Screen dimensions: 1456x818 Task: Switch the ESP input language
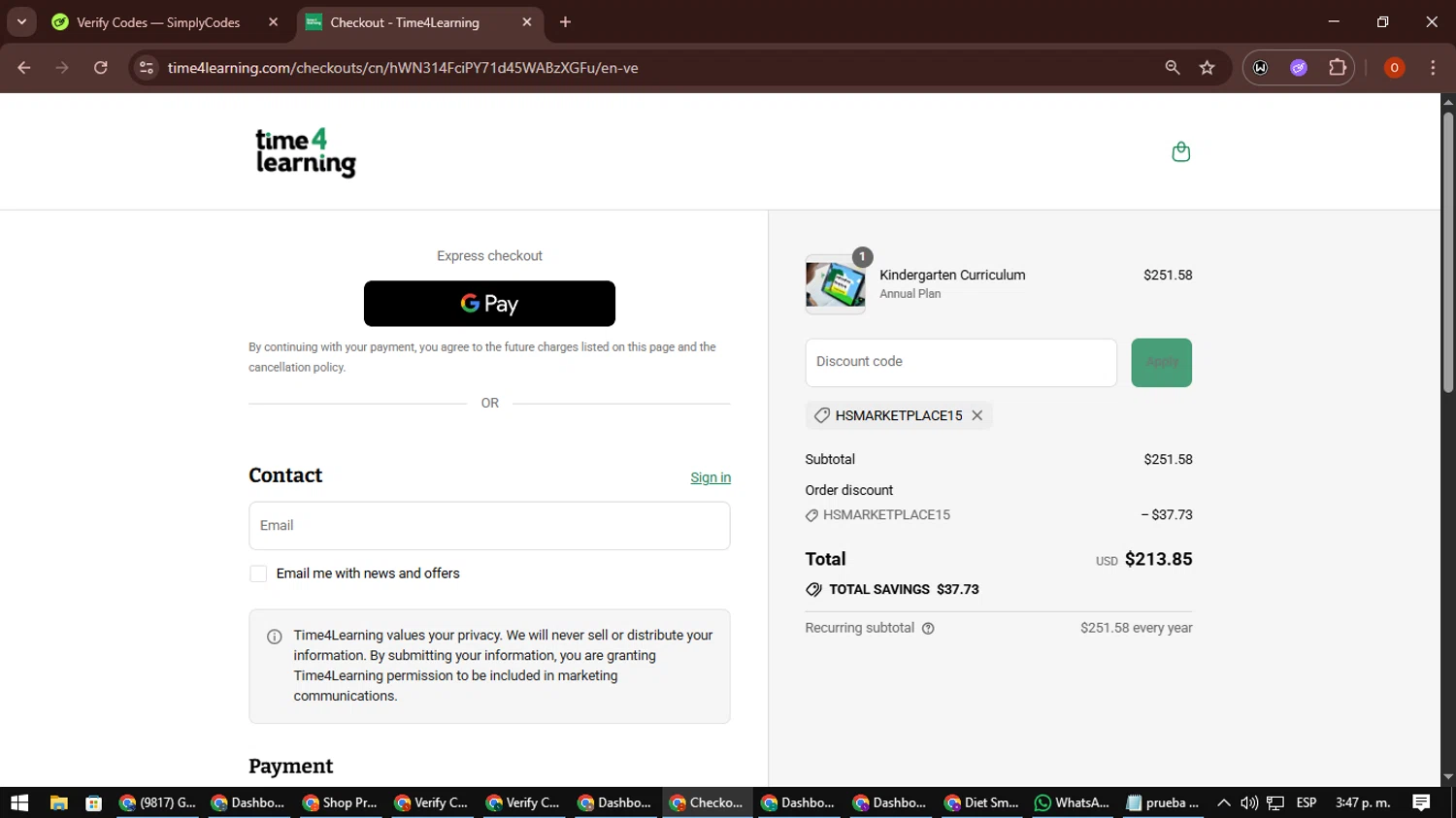click(x=1307, y=802)
